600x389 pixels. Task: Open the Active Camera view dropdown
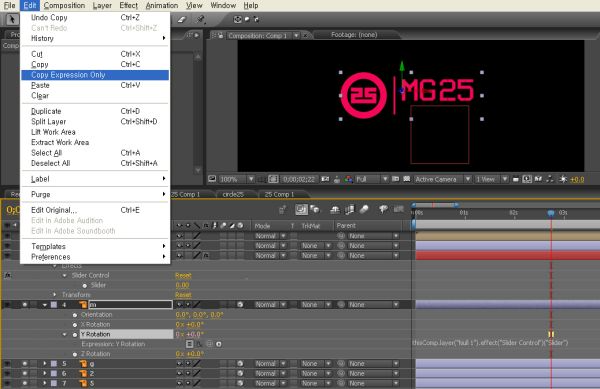pos(443,179)
